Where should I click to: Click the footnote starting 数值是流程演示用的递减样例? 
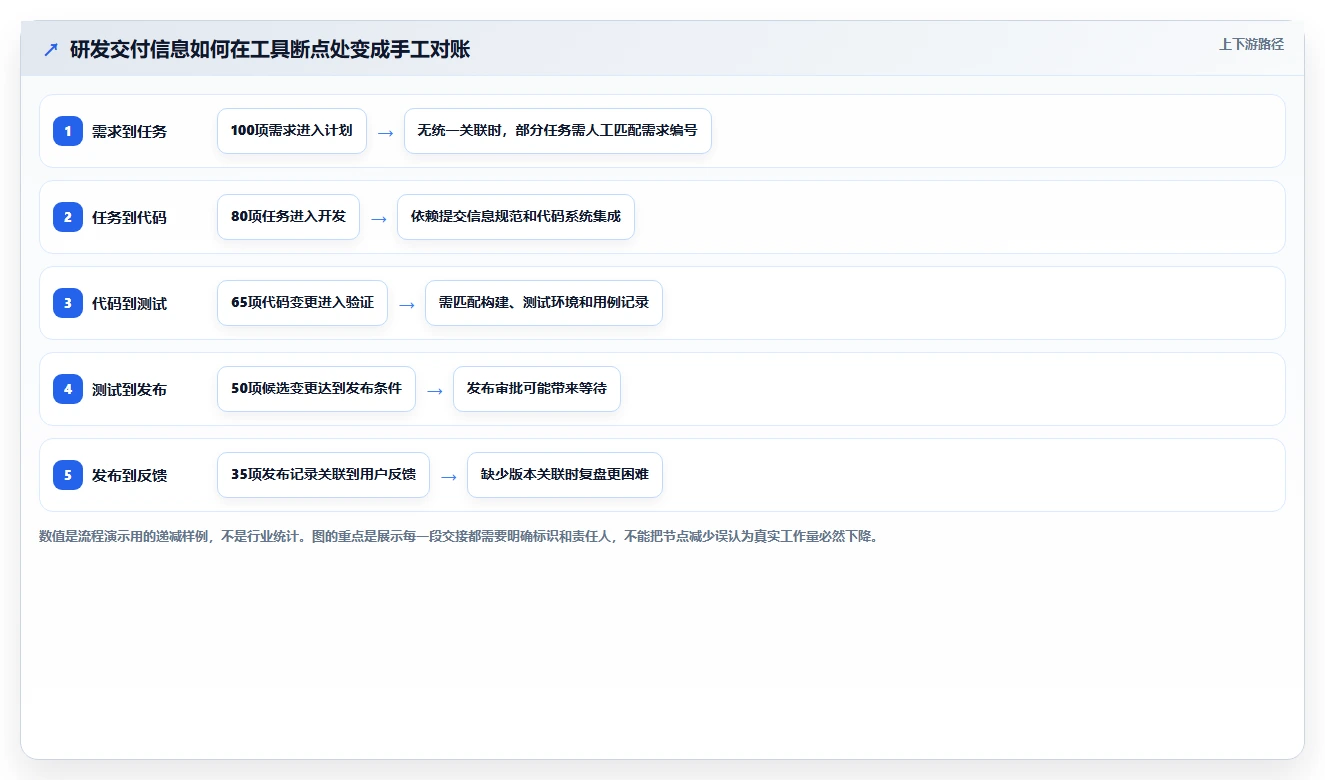click(459, 536)
